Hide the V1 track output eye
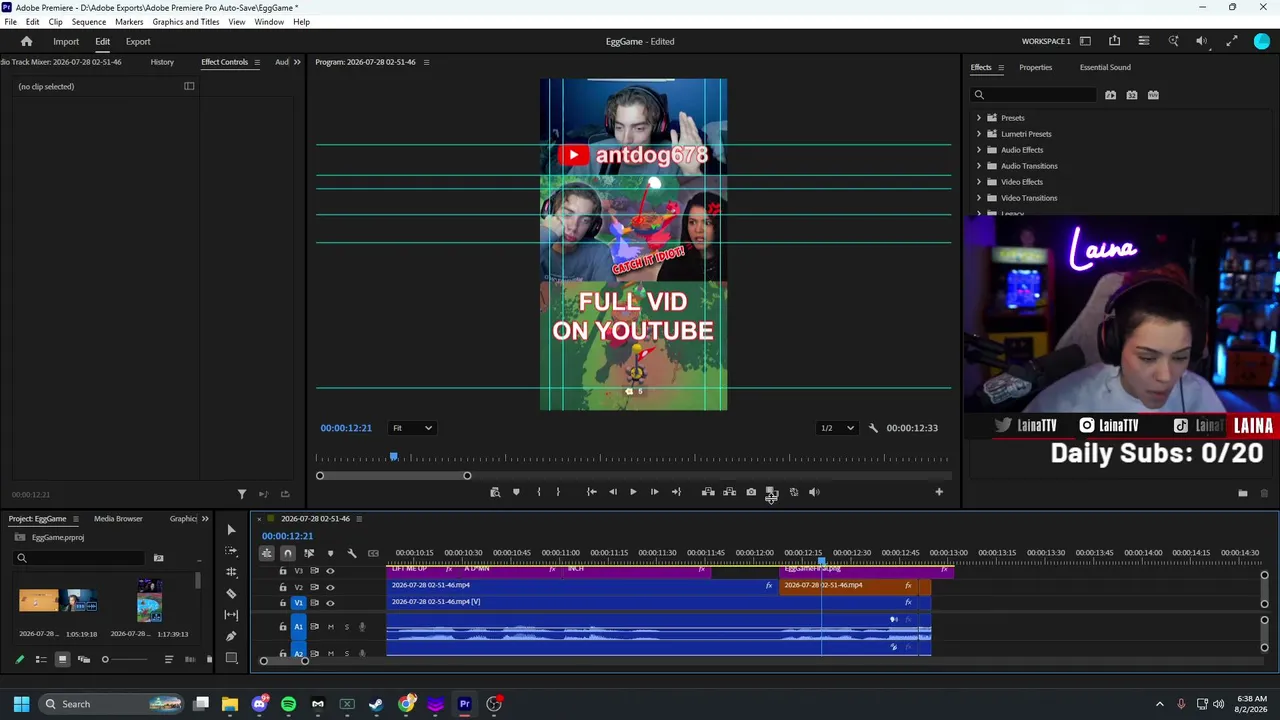The height and width of the screenshot is (720, 1280). pos(330,603)
